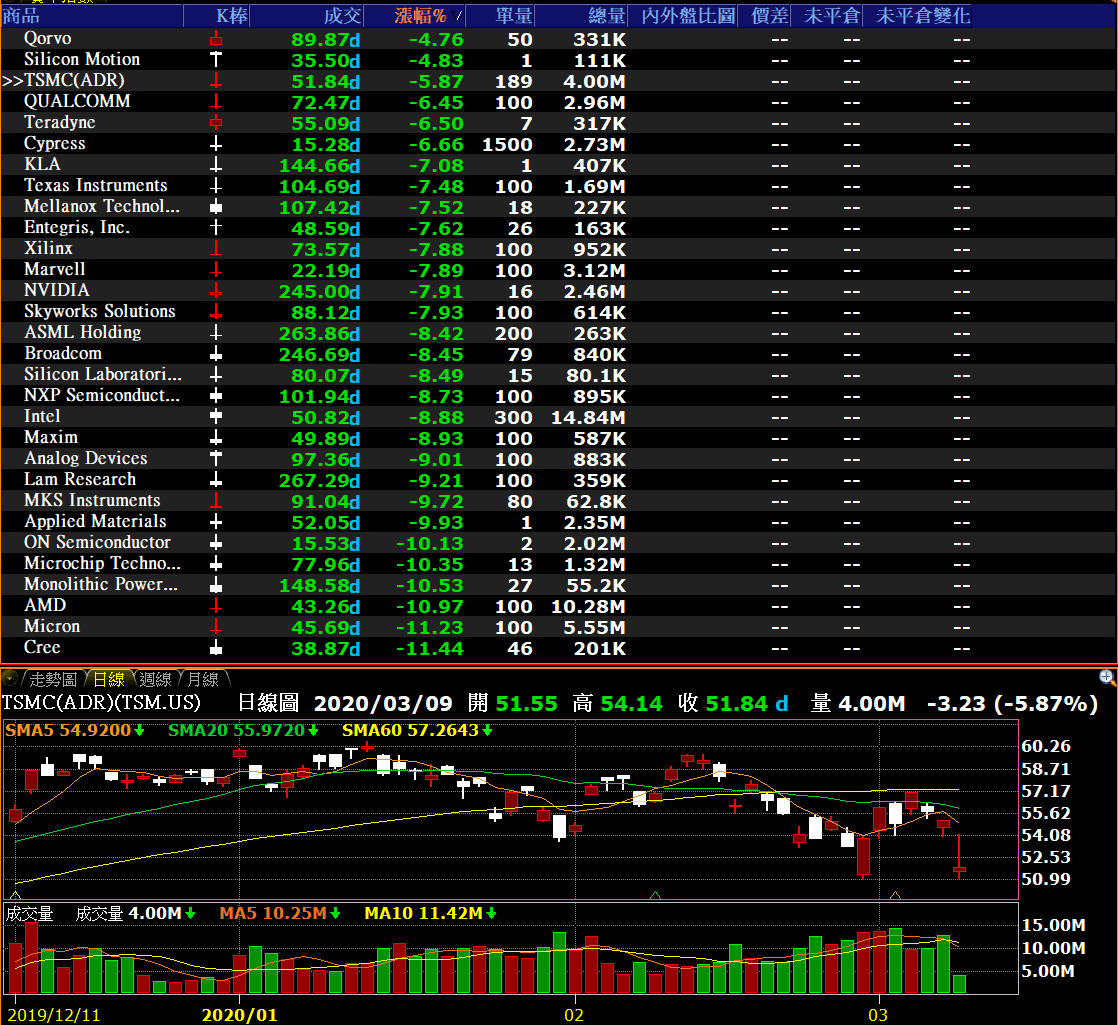The width and height of the screenshot is (1118, 1025).
Task: Click the Skyworks Solutions candlestick icon
Action: pyautogui.click(x=216, y=312)
